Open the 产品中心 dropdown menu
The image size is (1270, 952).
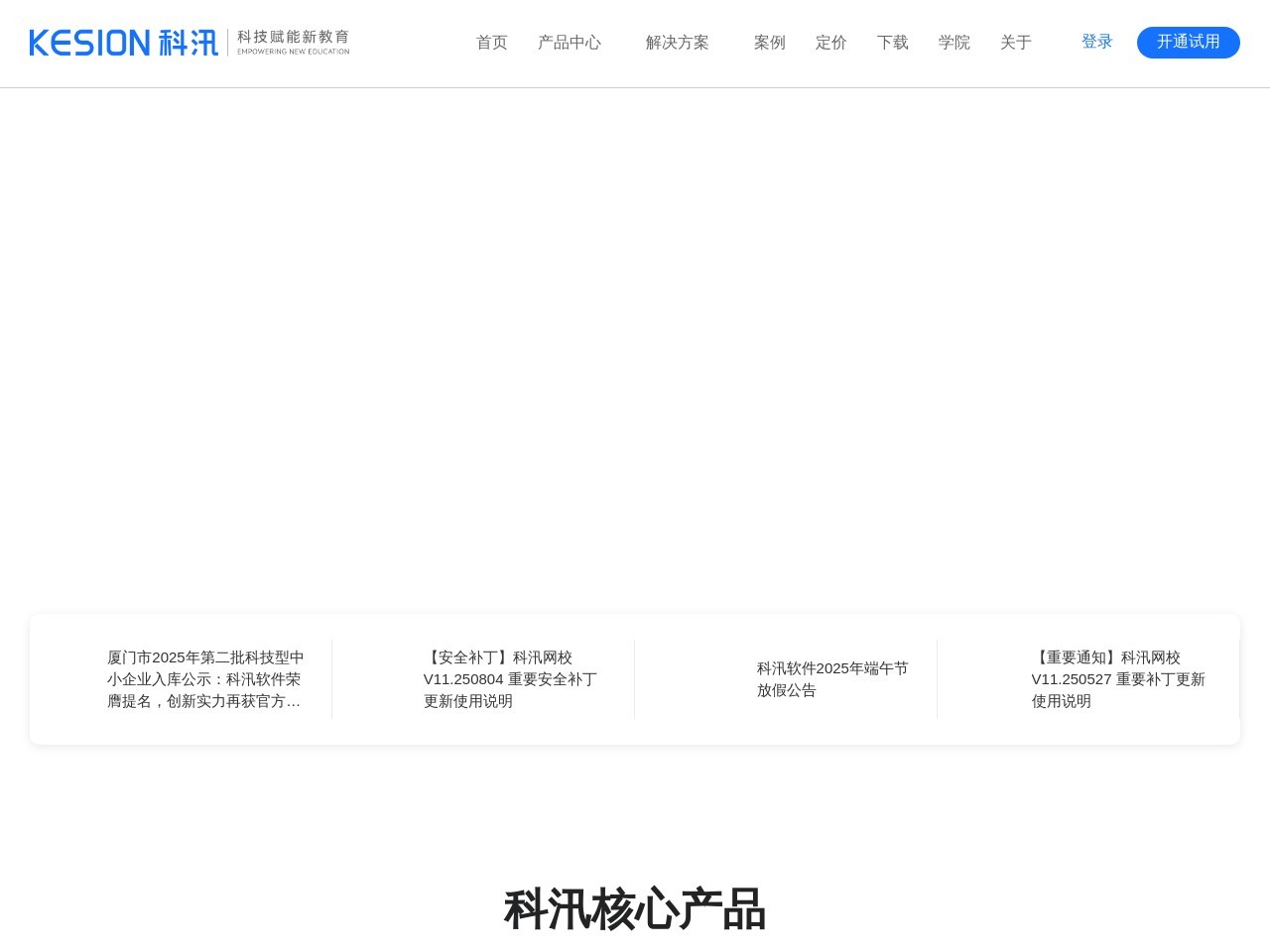tap(570, 43)
